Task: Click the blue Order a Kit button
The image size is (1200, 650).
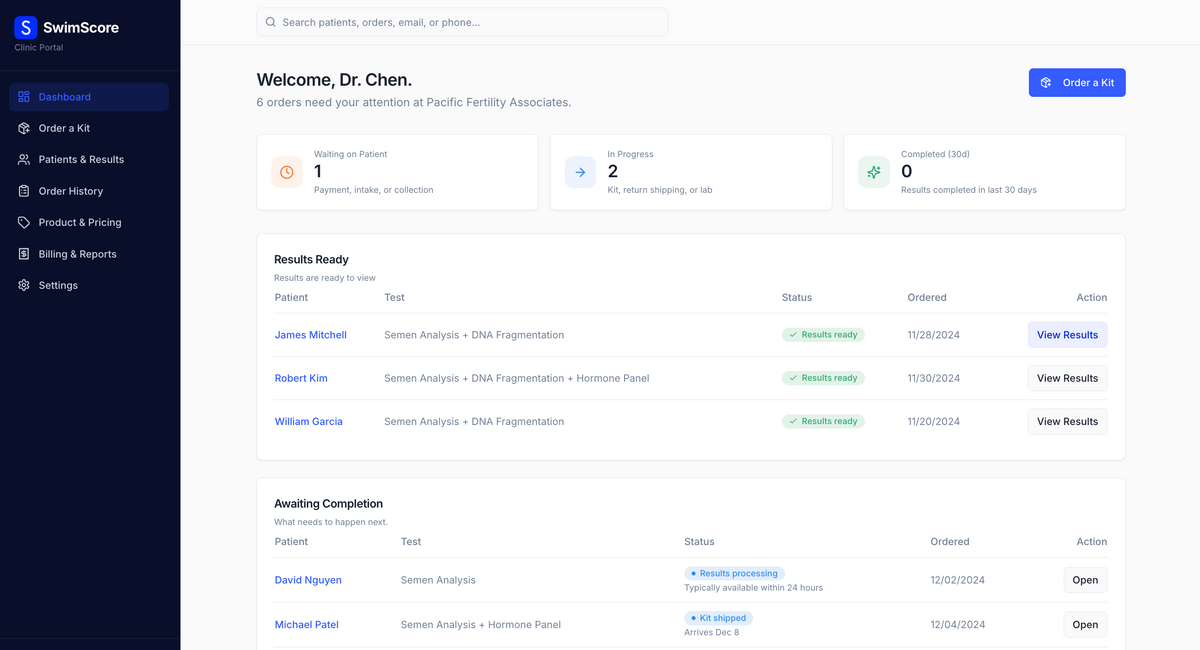Action: click(x=1077, y=83)
